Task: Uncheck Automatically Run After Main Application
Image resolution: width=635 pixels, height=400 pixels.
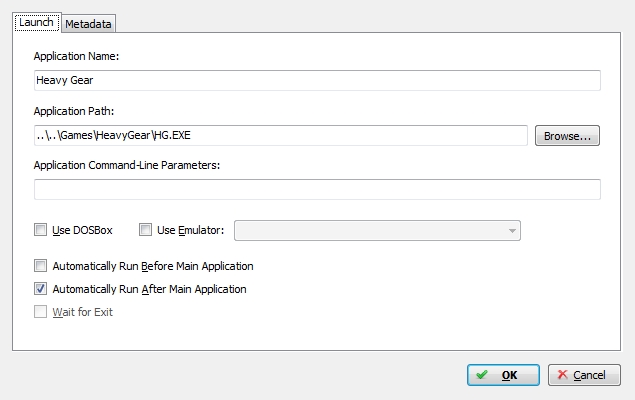Action: pos(40,289)
